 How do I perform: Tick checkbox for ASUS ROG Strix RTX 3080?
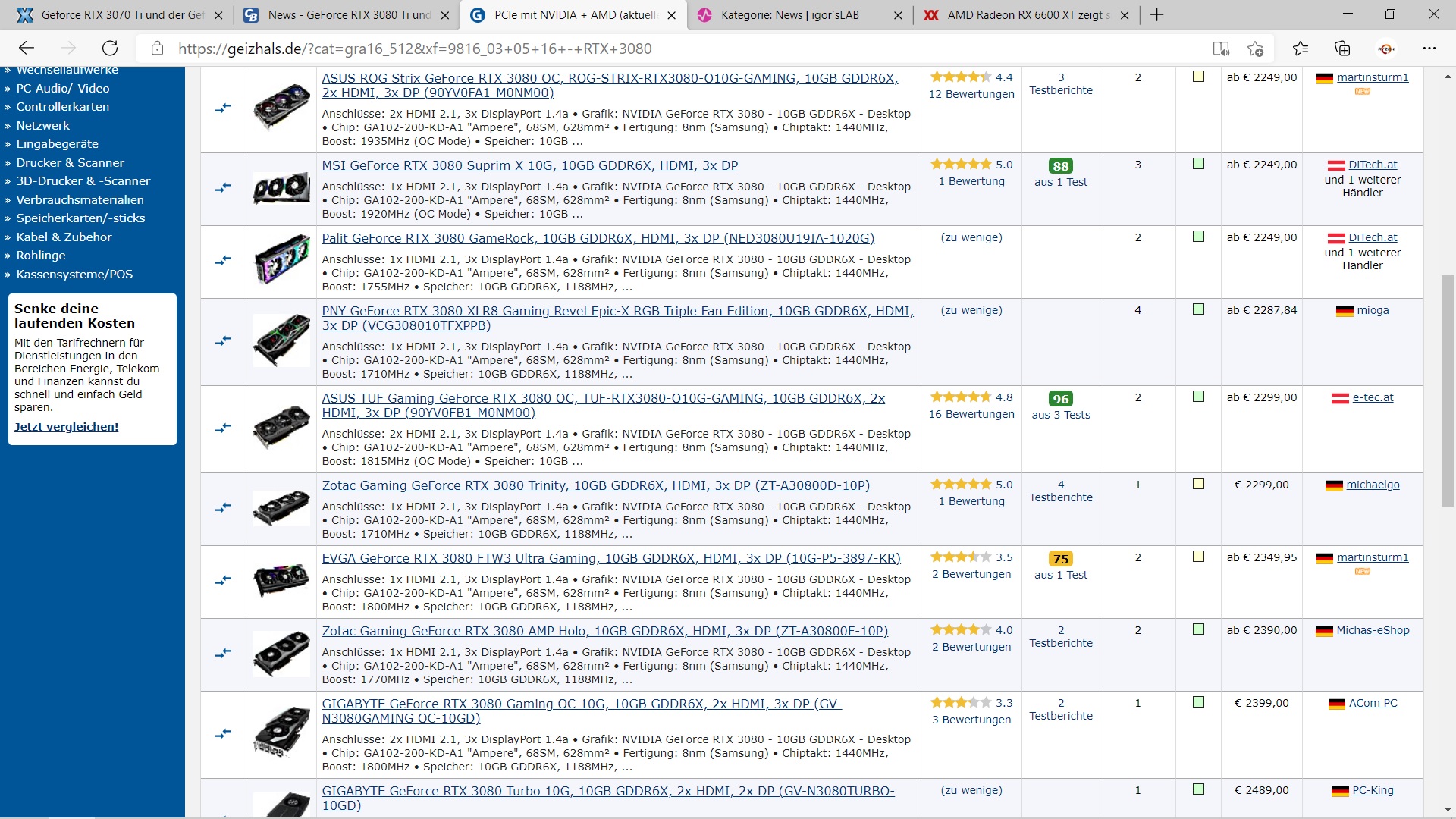[1198, 77]
